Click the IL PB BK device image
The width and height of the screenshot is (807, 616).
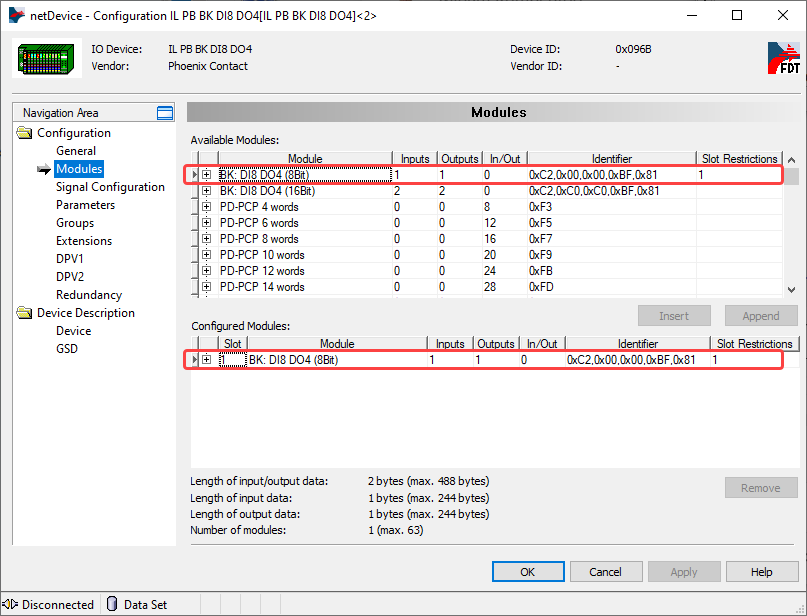click(x=46, y=58)
